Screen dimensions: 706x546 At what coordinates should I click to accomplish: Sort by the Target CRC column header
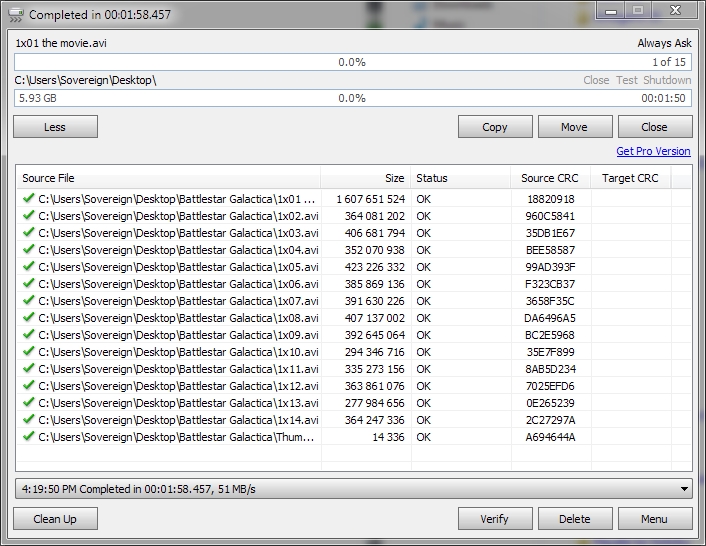(630, 178)
